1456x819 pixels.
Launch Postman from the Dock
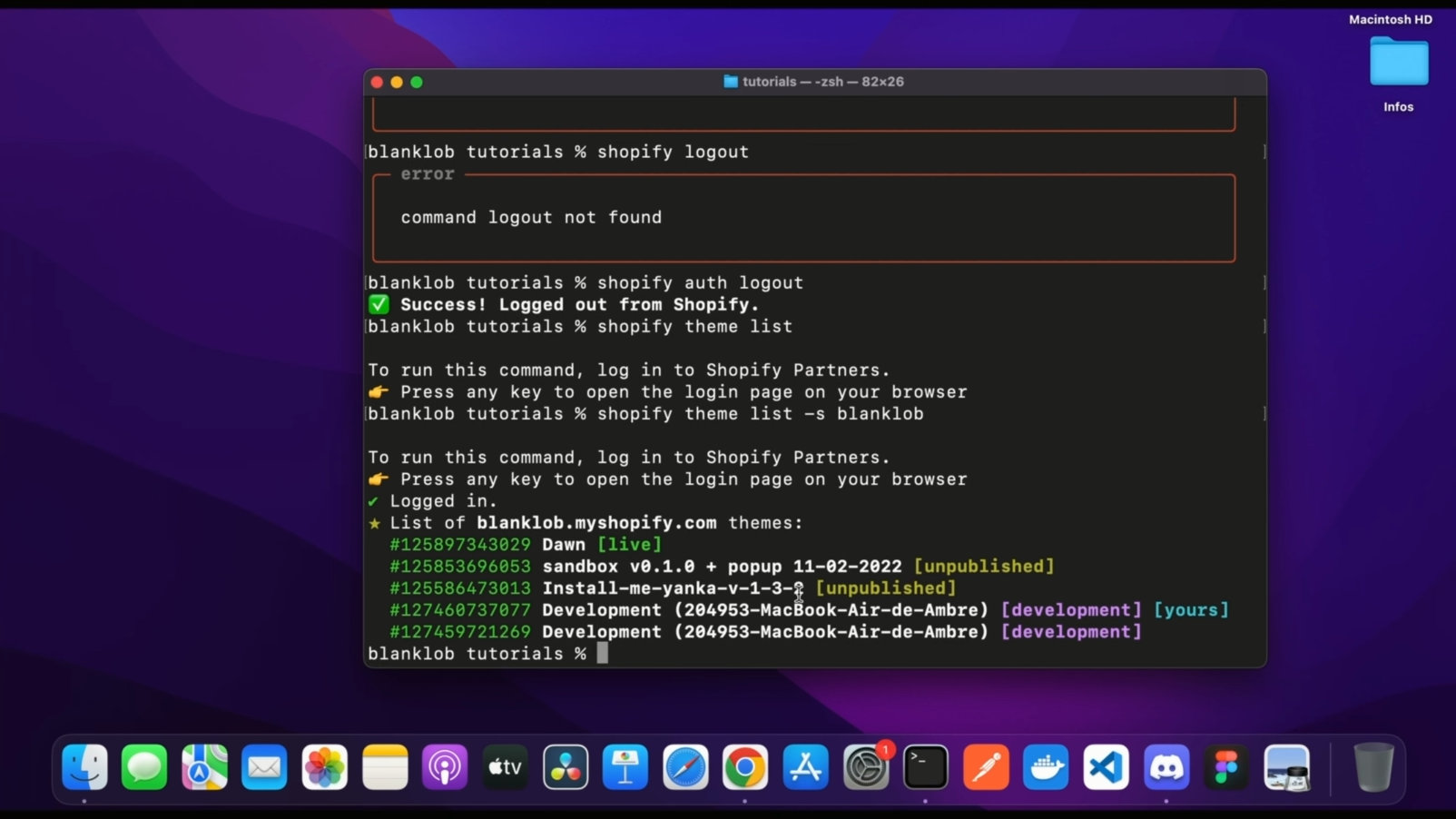(986, 767)
